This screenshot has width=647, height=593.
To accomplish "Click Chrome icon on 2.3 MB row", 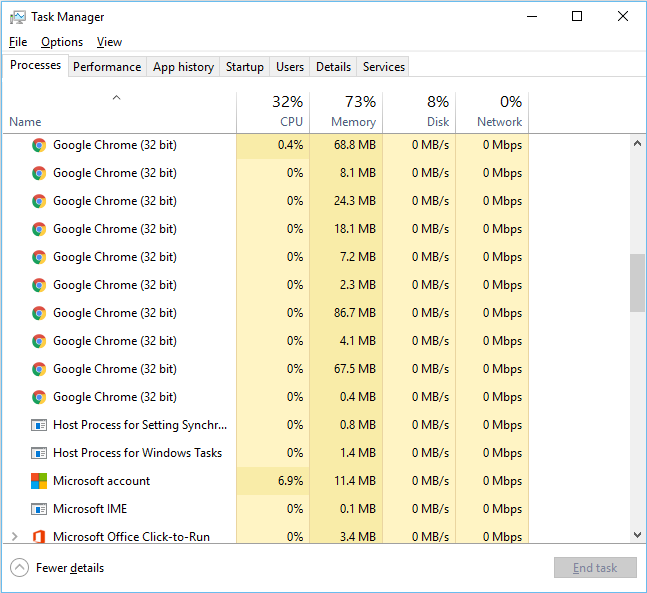I will (39, 286).
